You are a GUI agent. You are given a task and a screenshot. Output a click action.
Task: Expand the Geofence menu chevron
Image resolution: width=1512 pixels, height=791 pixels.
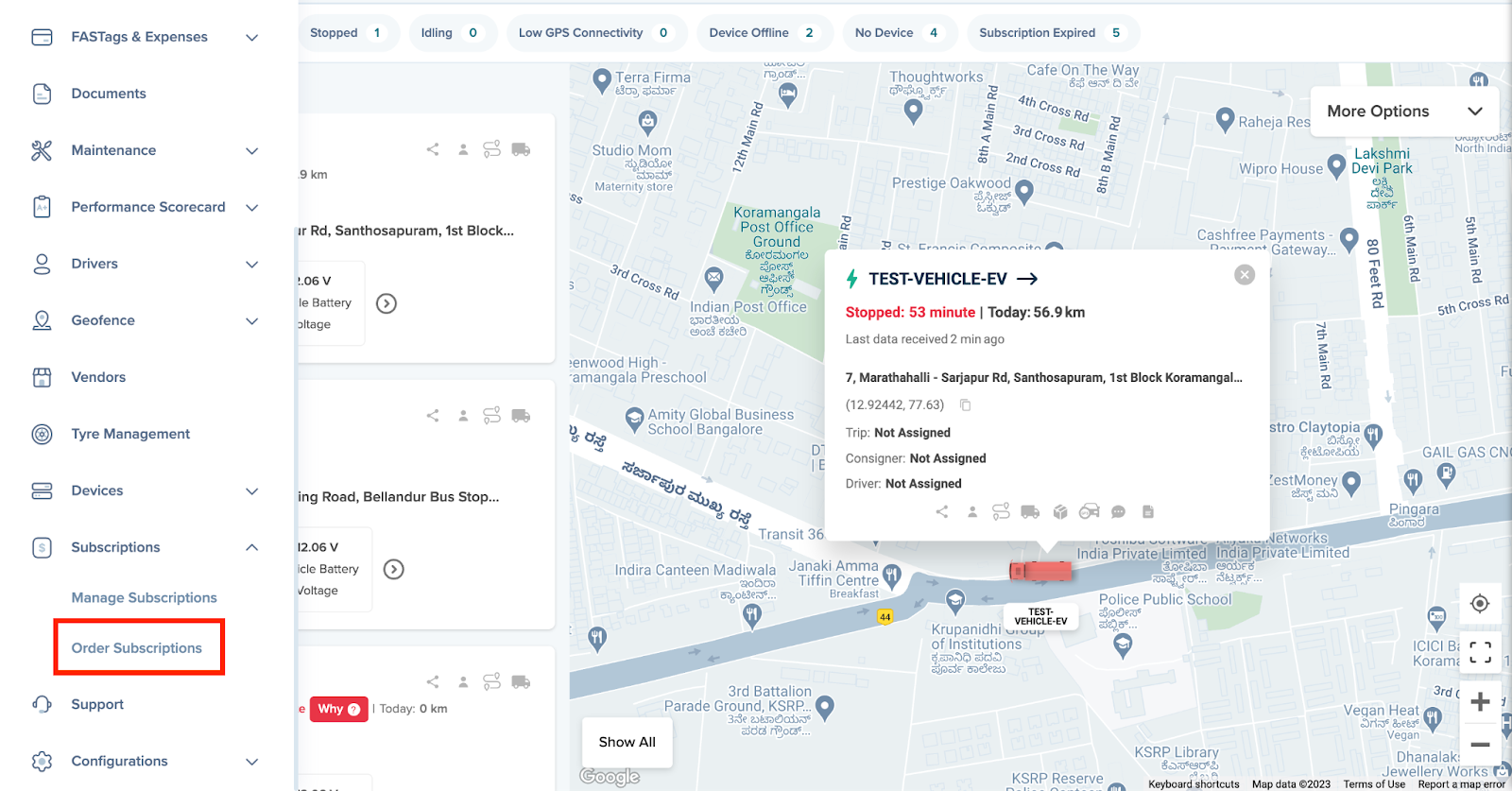251,320
